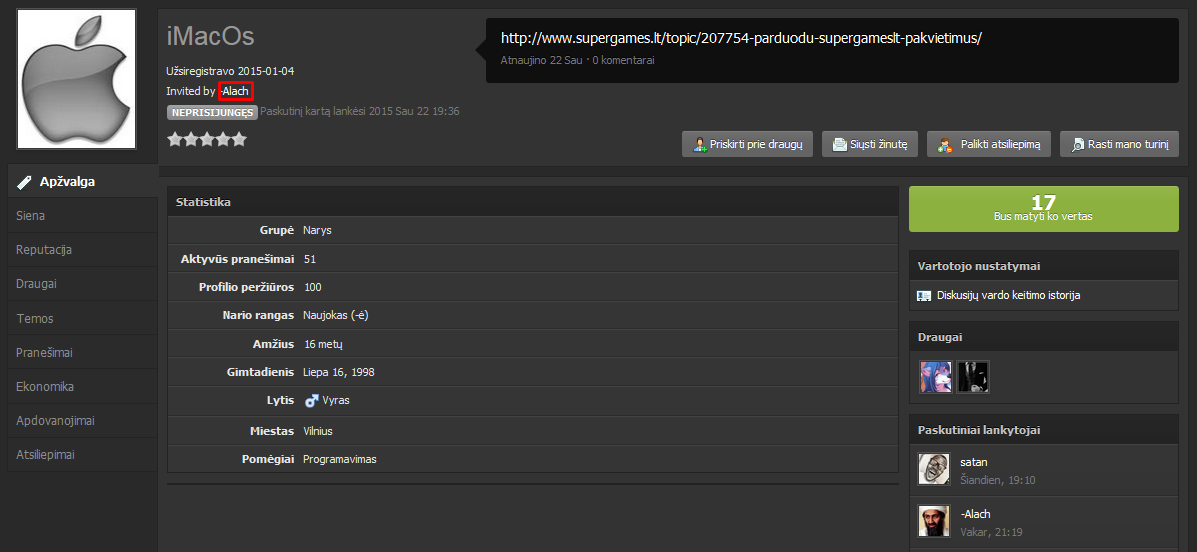This screenshot has height=552, width=1197.
Task: Click 'Programavimas' hobby value
Action: coord(340,460)
